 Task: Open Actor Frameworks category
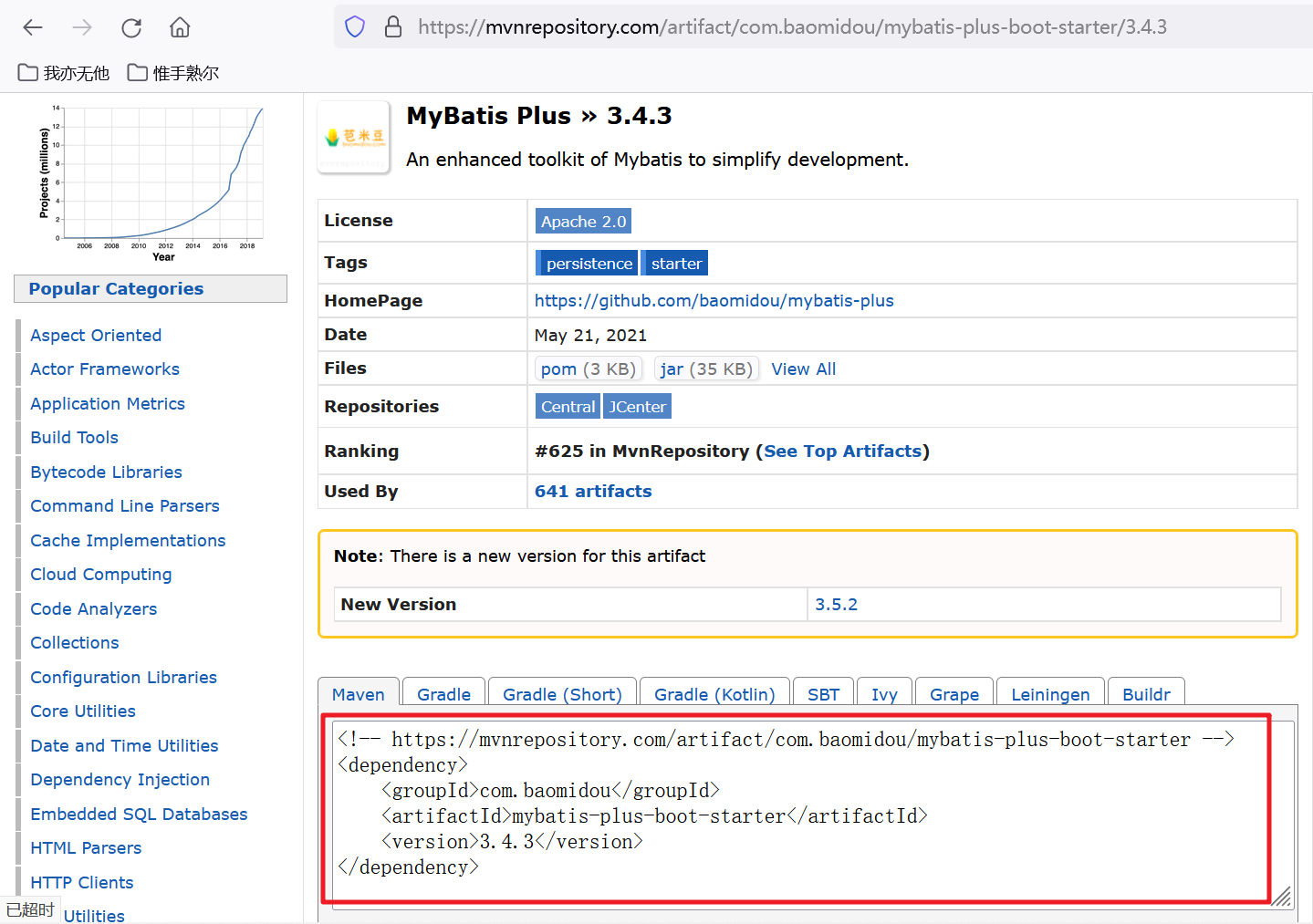pos(105,369)
